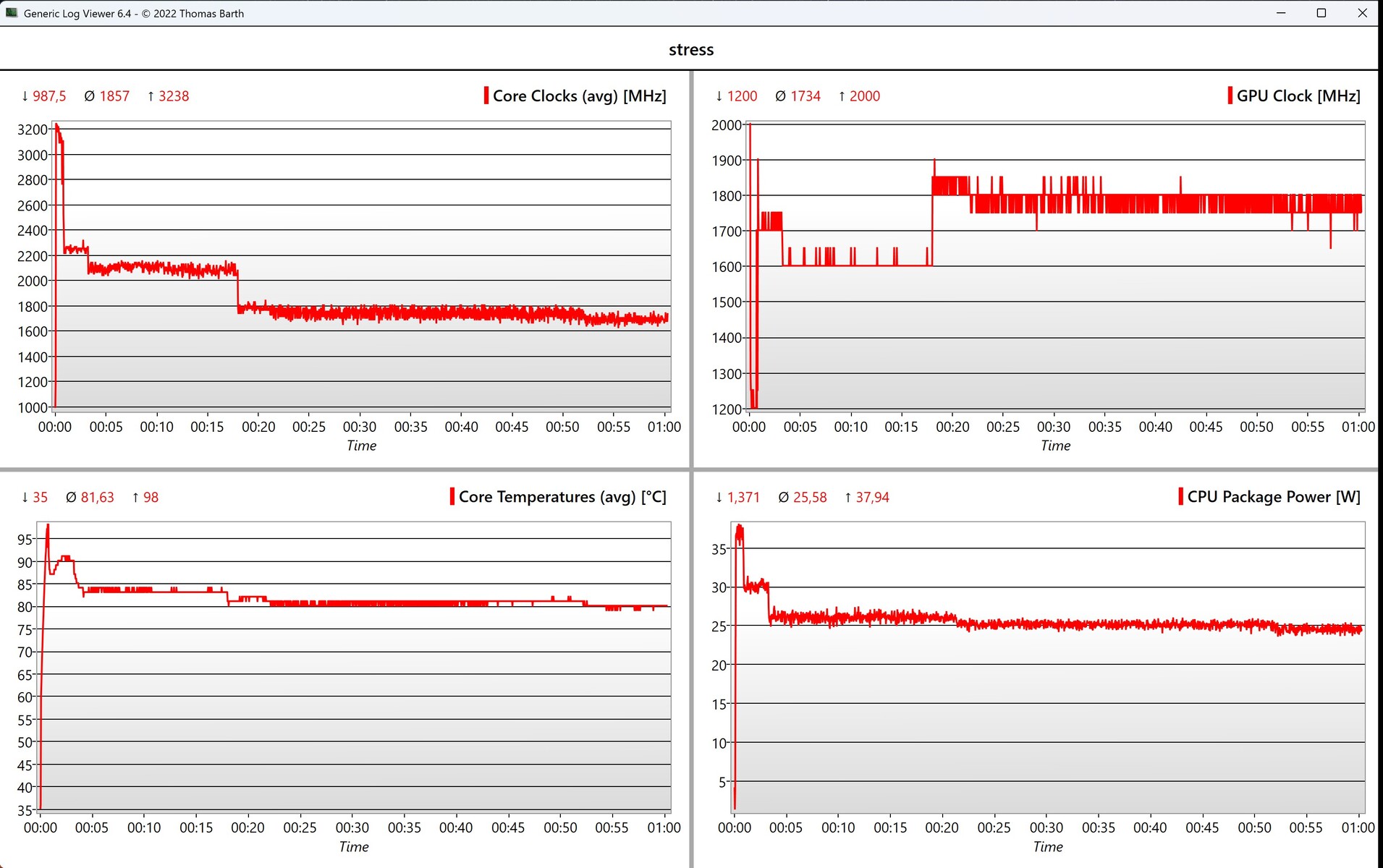Screen dimensions: 1383x868
Task: Click the GPU Clock maximum value '2000'
Action: click(865, 96)
